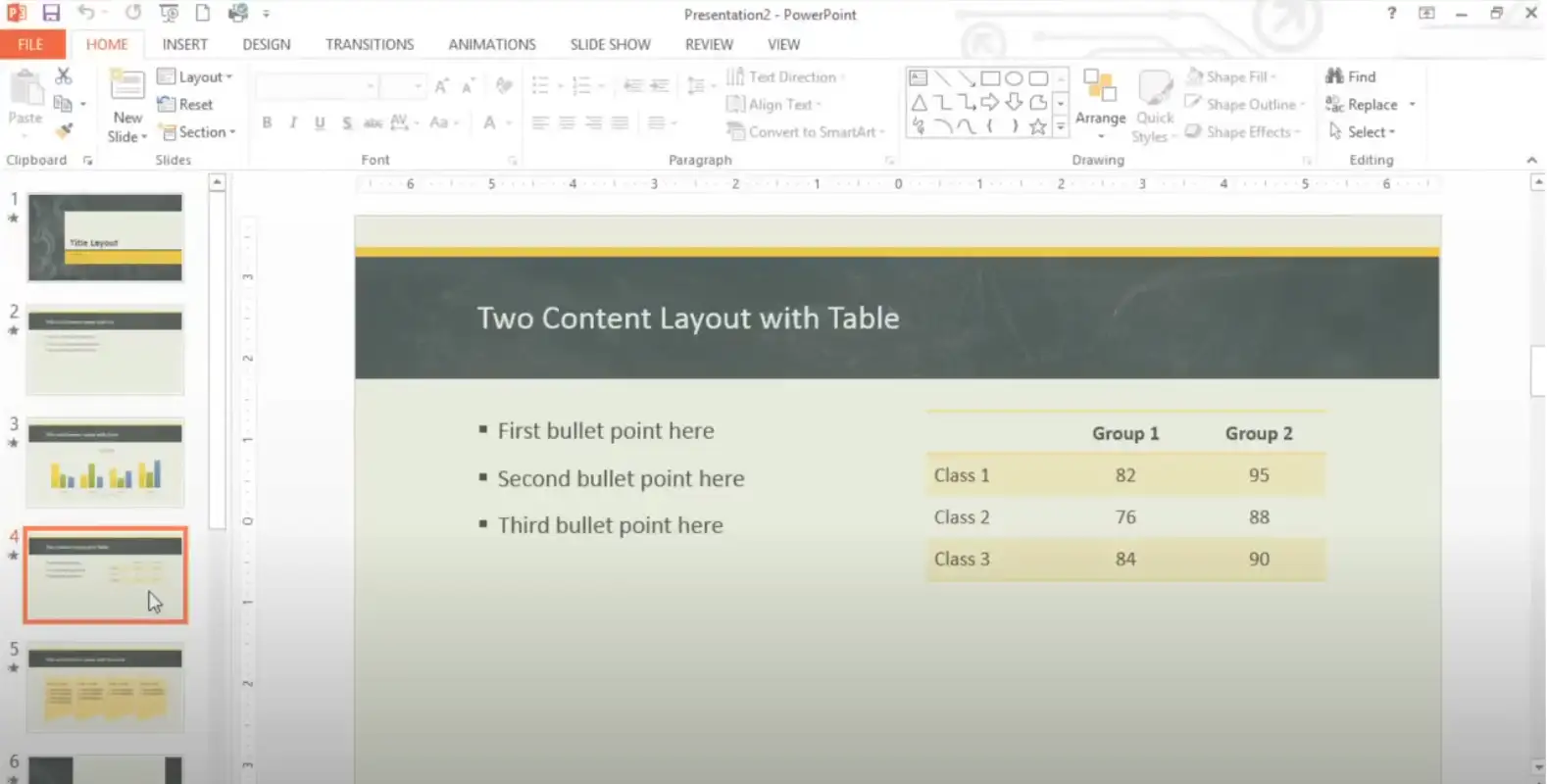Open the Select dropdown in Editing group

1363,131
